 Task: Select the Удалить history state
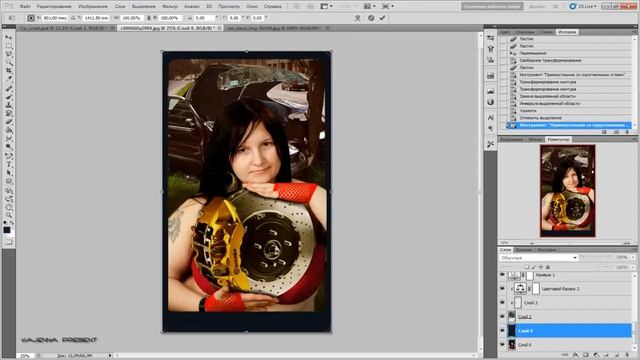click(x=529, y=111)
